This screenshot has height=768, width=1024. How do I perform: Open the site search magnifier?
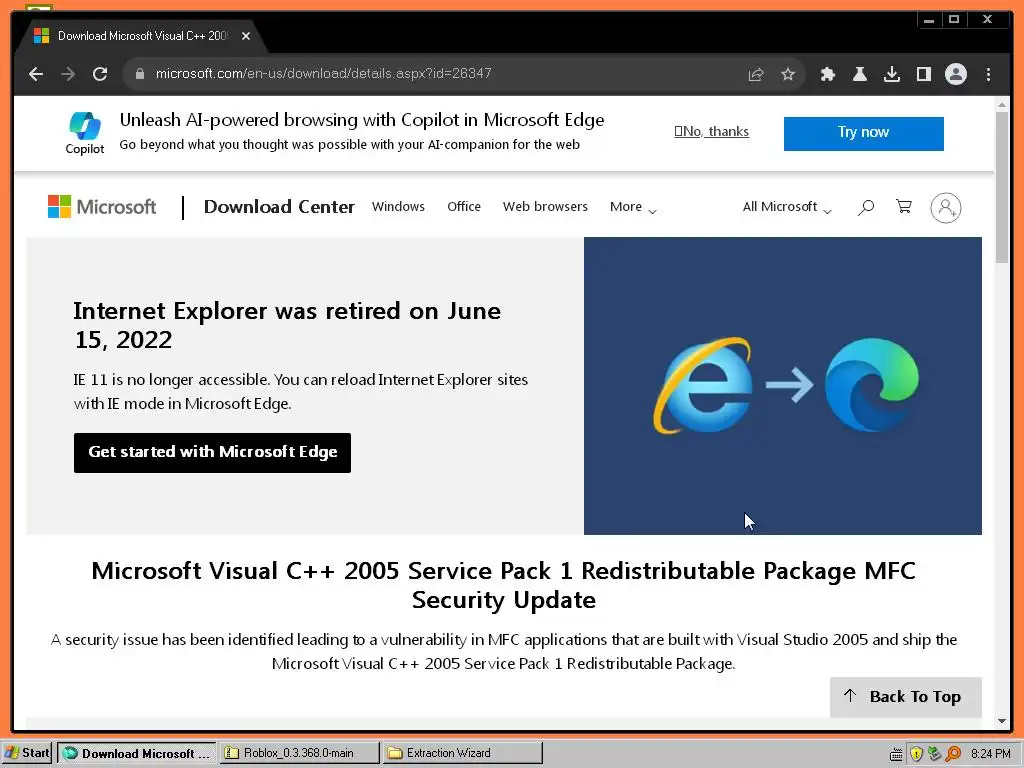coord(866,207)
